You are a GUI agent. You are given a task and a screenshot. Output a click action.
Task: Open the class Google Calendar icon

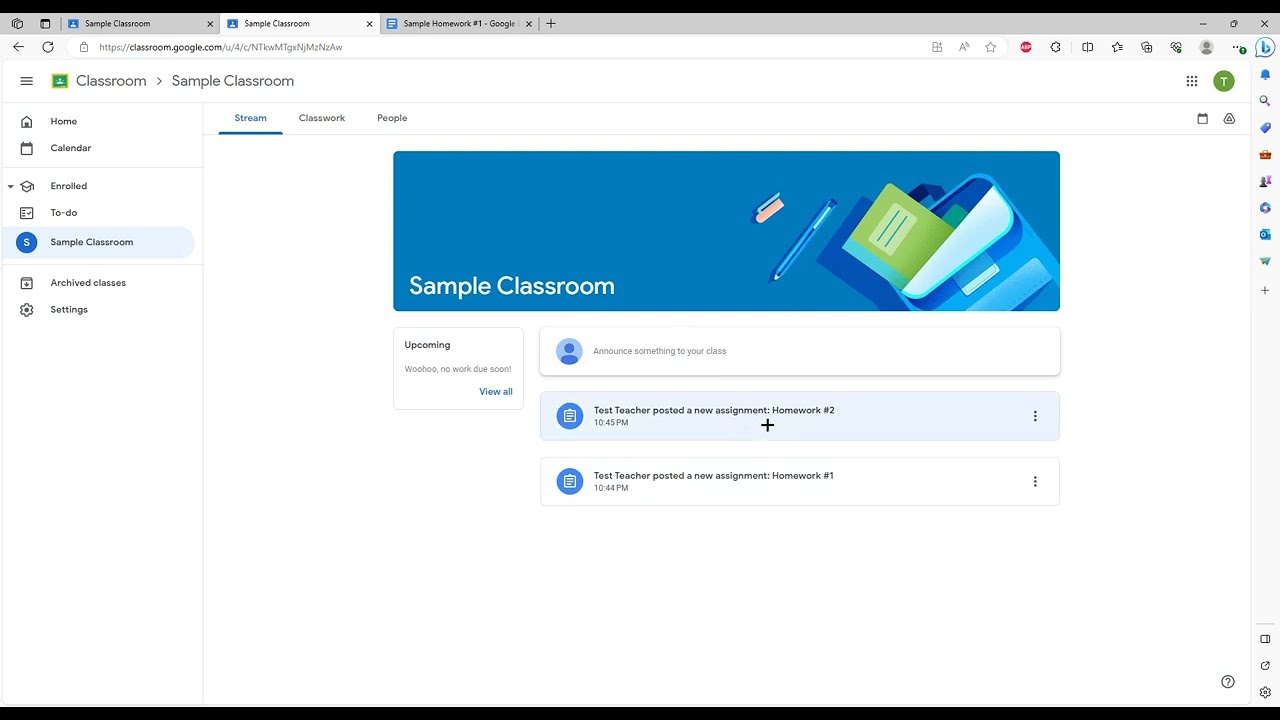tap(1203, 118)
